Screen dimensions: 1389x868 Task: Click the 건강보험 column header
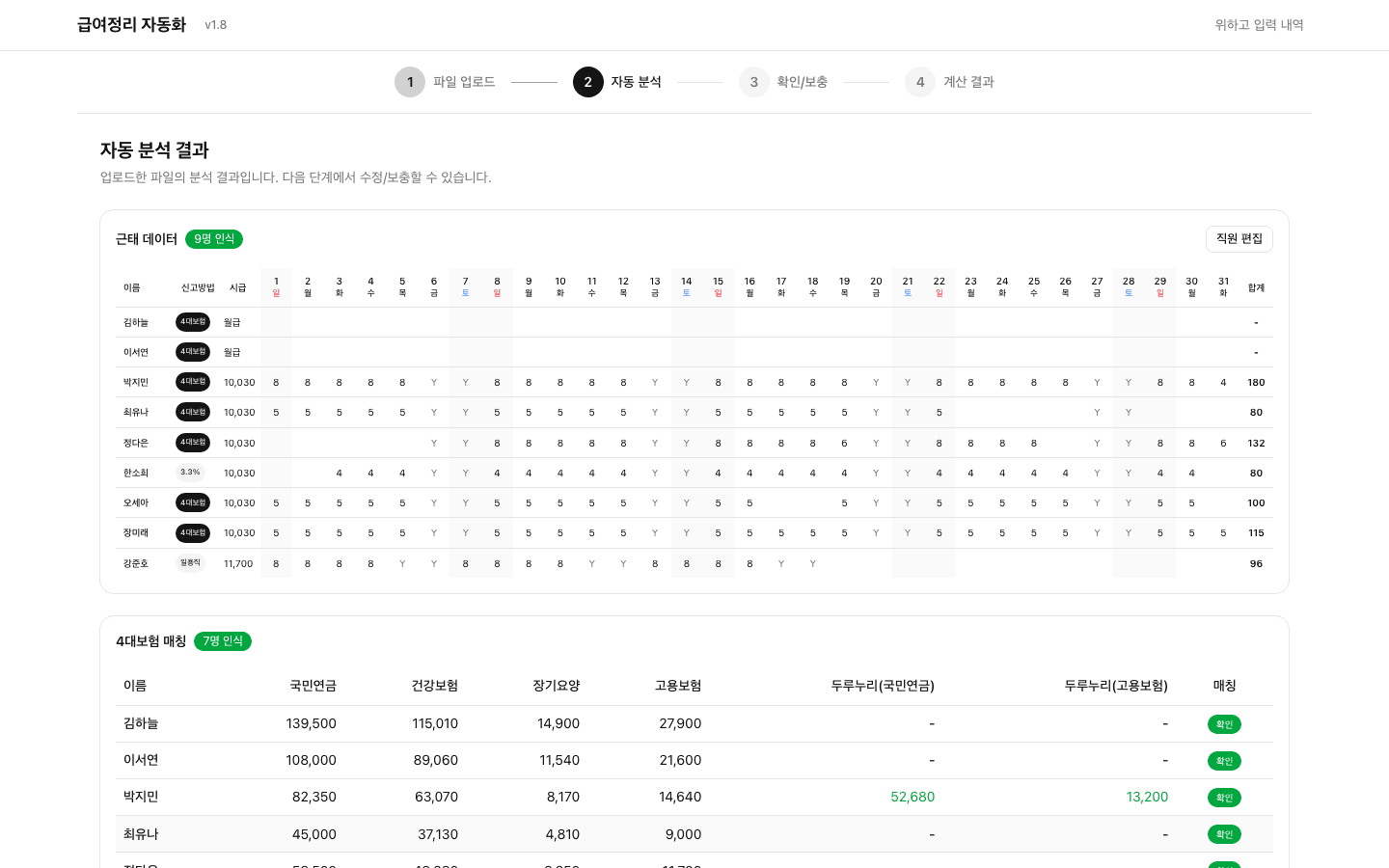(x=434, y=686)
